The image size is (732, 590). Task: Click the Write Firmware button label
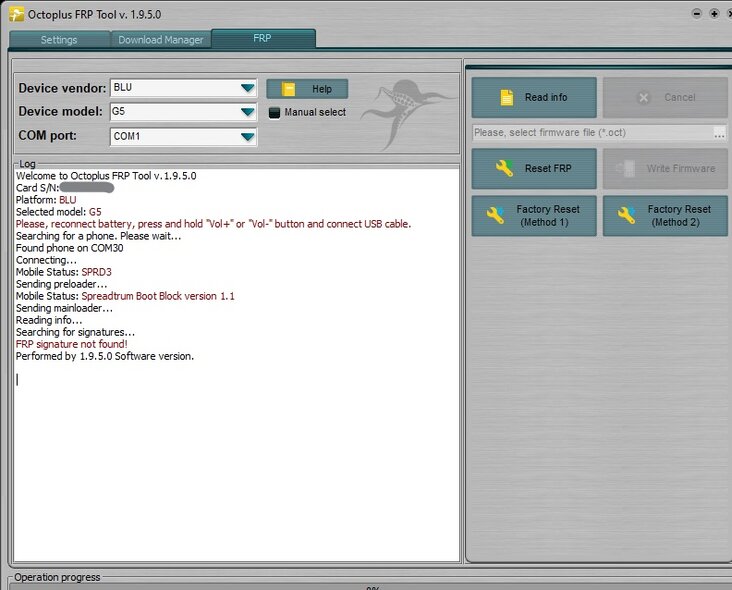click(x=681, y=169)
